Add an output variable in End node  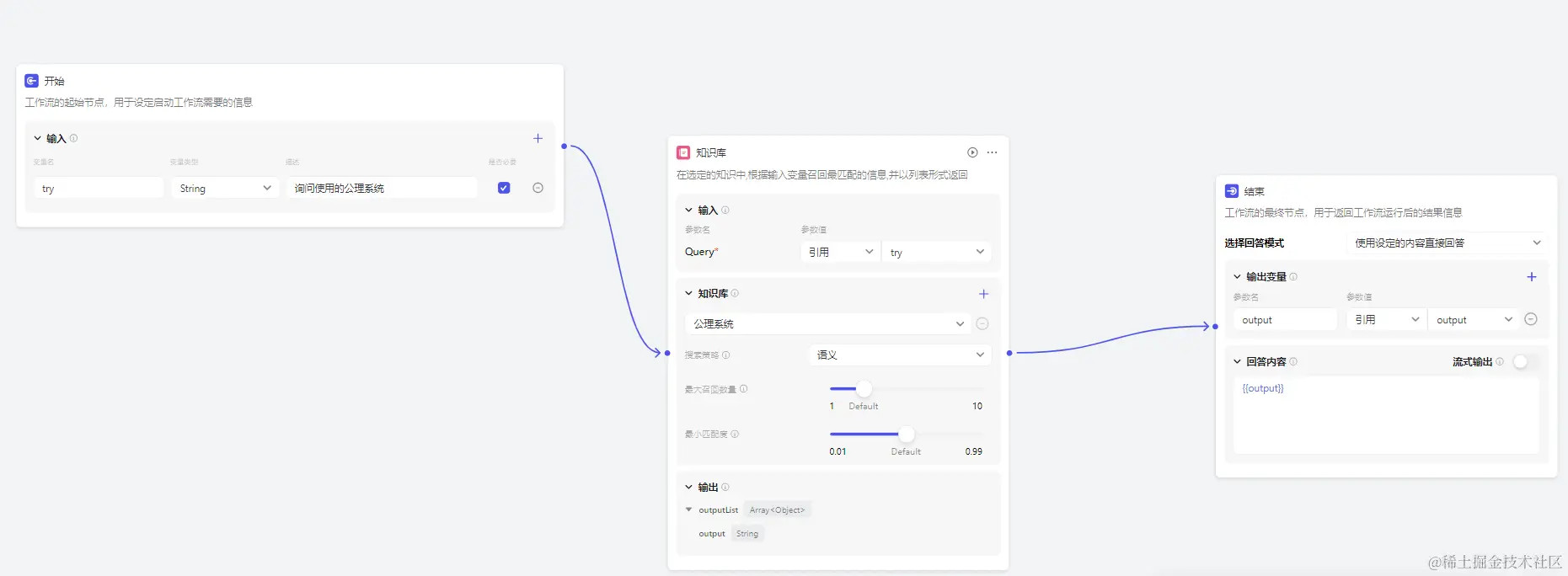(1532, 277)
